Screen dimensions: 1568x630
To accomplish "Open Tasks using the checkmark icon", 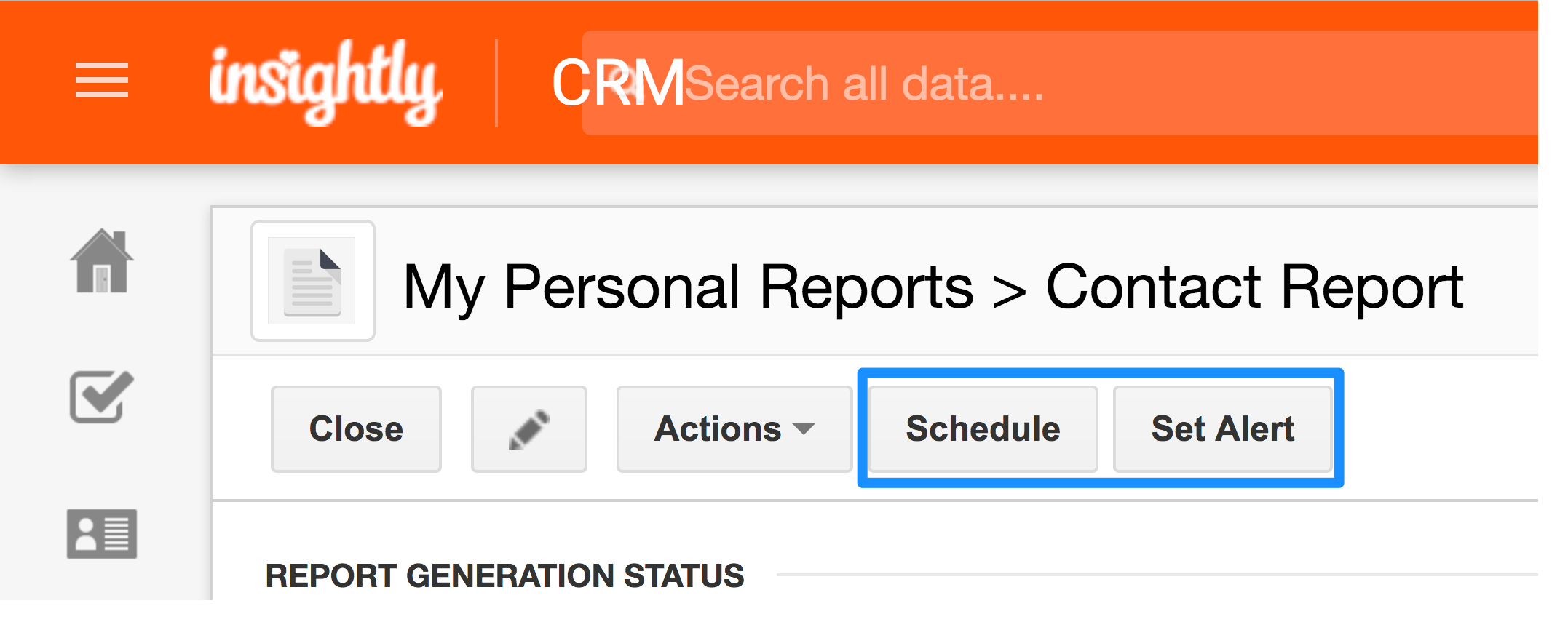I will pyautogui.click(x=102, y=396).
